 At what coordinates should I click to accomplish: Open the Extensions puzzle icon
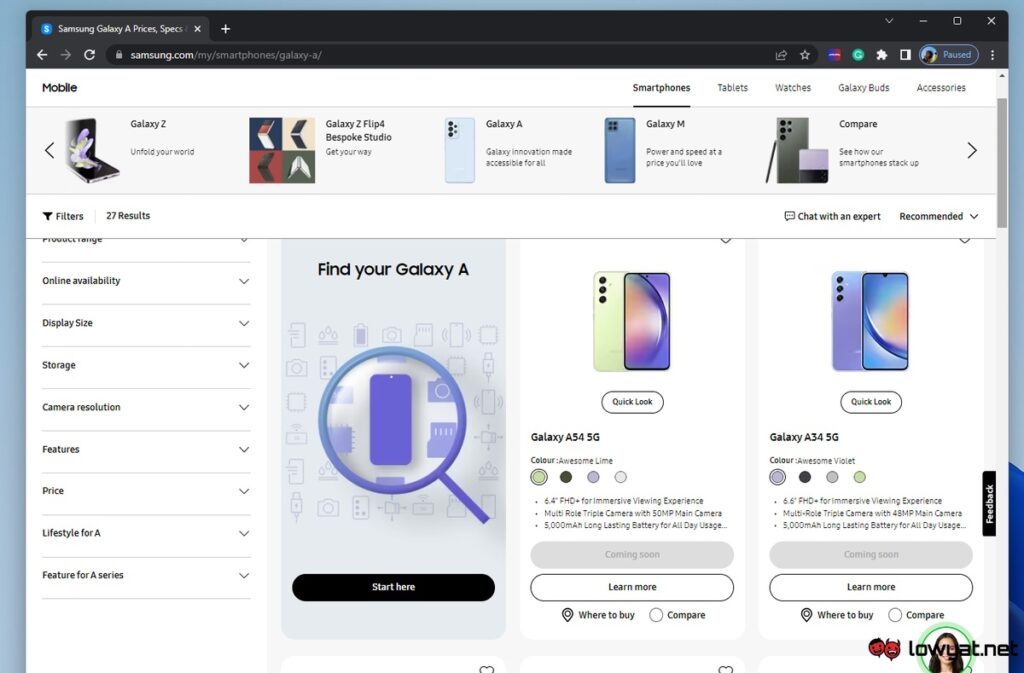click(882, 55)
